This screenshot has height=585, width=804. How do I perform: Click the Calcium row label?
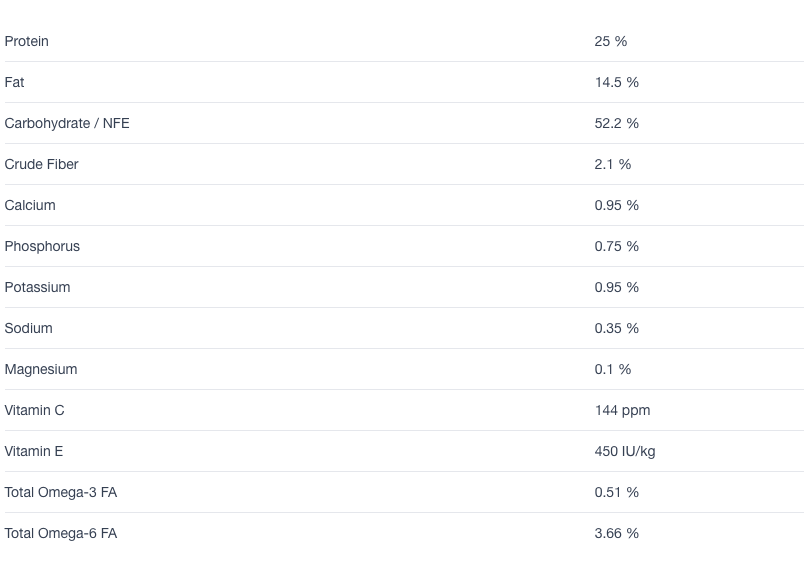[30, 205]
